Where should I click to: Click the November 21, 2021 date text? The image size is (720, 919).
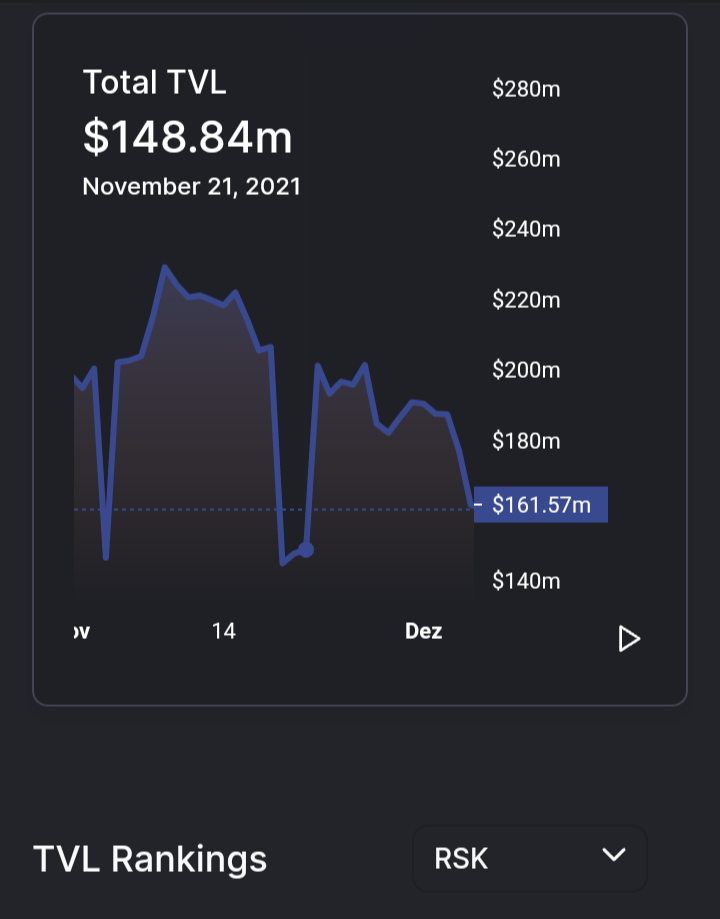(191, 186)
